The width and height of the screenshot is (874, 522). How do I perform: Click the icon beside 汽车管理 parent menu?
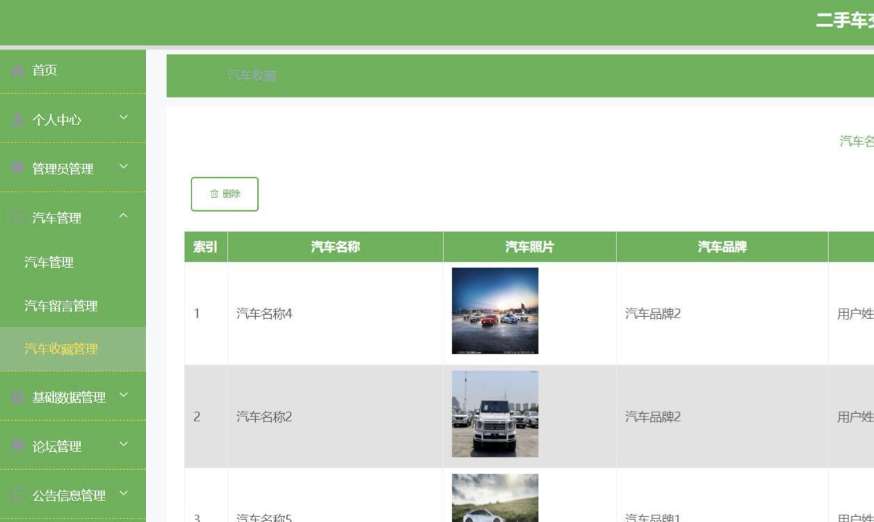click(18, 218)
